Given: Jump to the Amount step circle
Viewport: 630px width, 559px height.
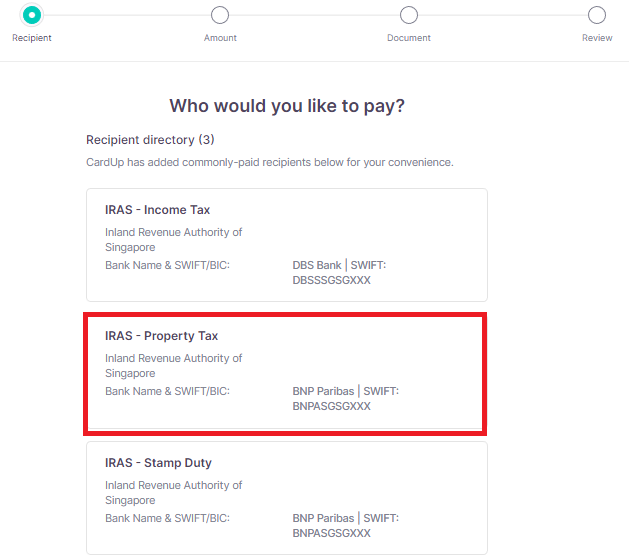Looking at the screenshot, I should [x=220, y=14].
